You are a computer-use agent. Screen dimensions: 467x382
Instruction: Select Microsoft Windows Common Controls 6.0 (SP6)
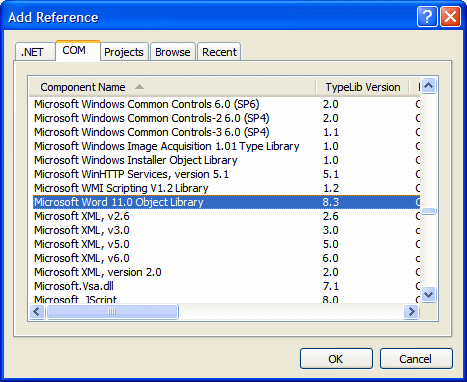point(147,104)
